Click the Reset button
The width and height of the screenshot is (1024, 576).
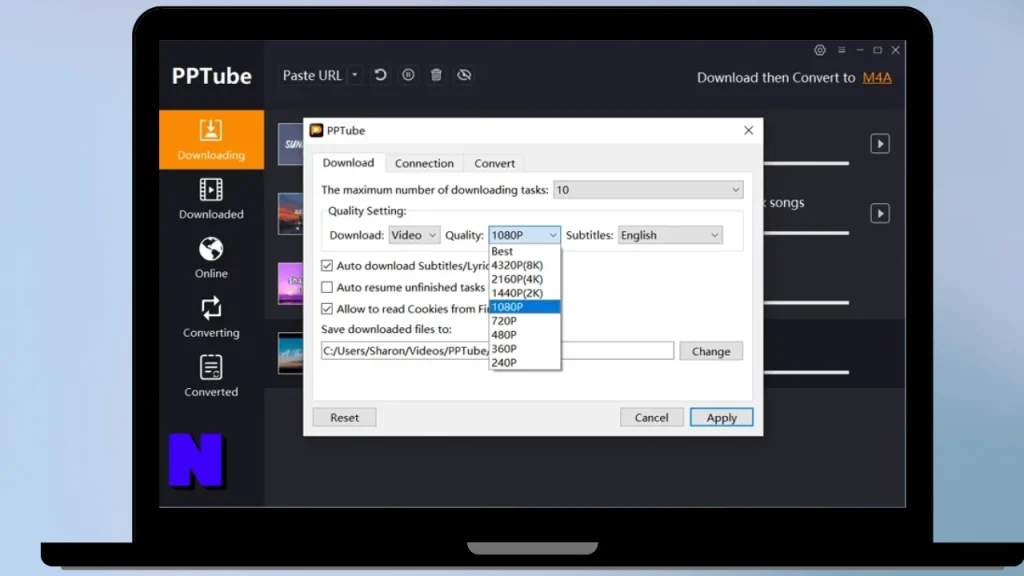point(344,417)
